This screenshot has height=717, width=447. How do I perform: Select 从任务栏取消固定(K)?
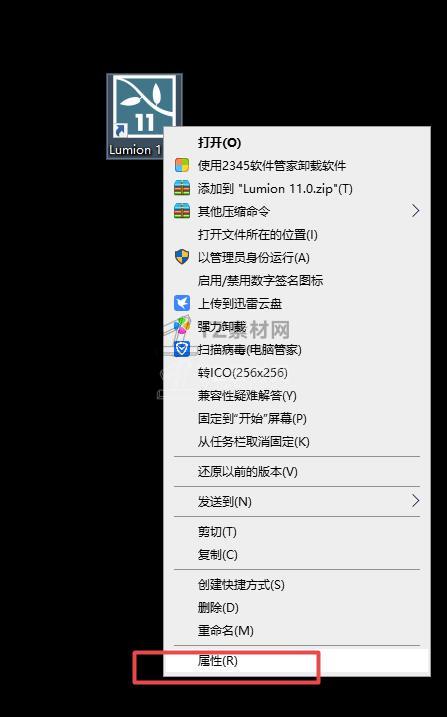[297, 442]
